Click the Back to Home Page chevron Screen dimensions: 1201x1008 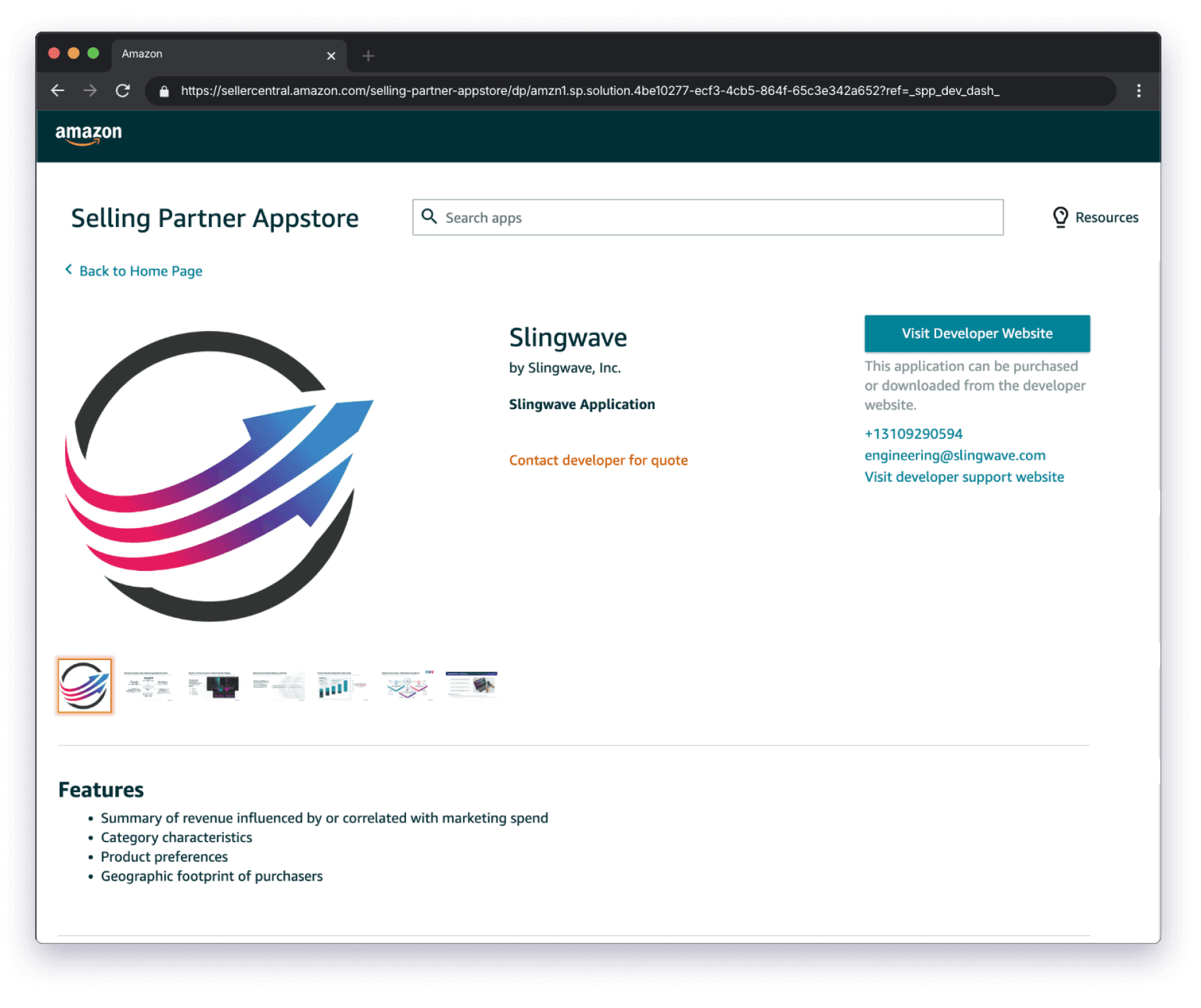click(x=68, y=269)
